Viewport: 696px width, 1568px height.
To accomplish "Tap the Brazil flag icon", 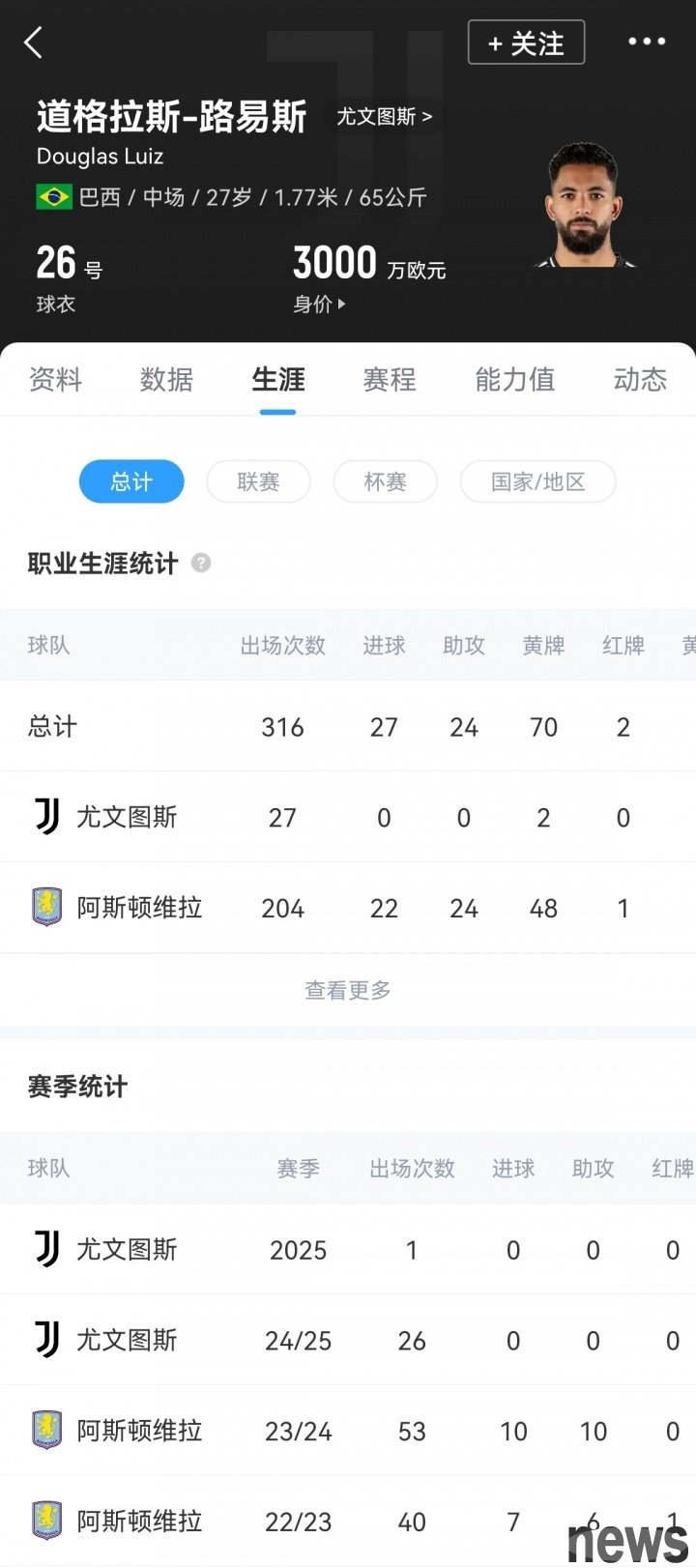I will click(x=54, y=197).
